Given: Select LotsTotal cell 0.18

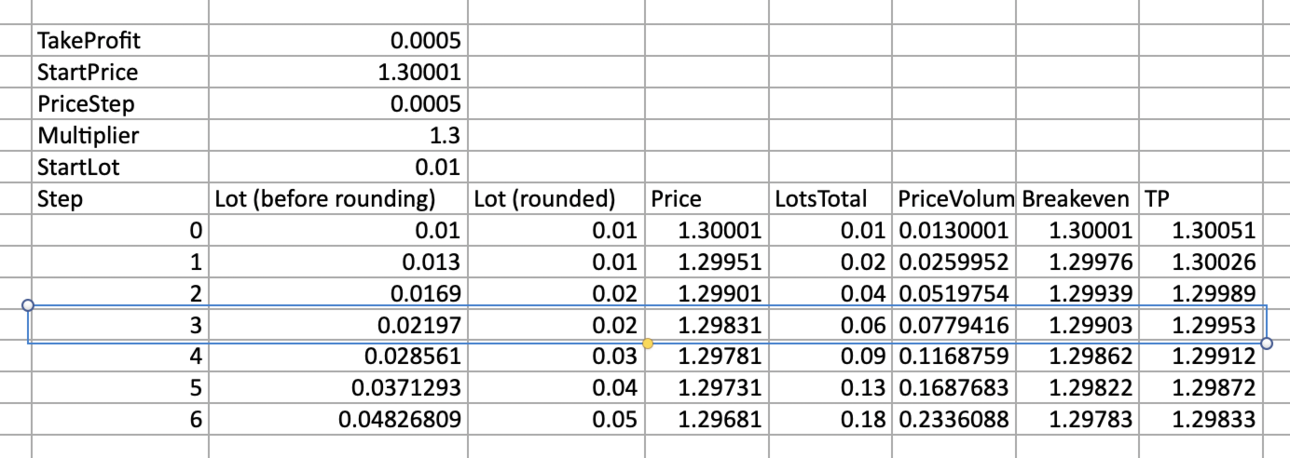Looking at the screenshot, I should pyautogui.click(x=832, y=419).
